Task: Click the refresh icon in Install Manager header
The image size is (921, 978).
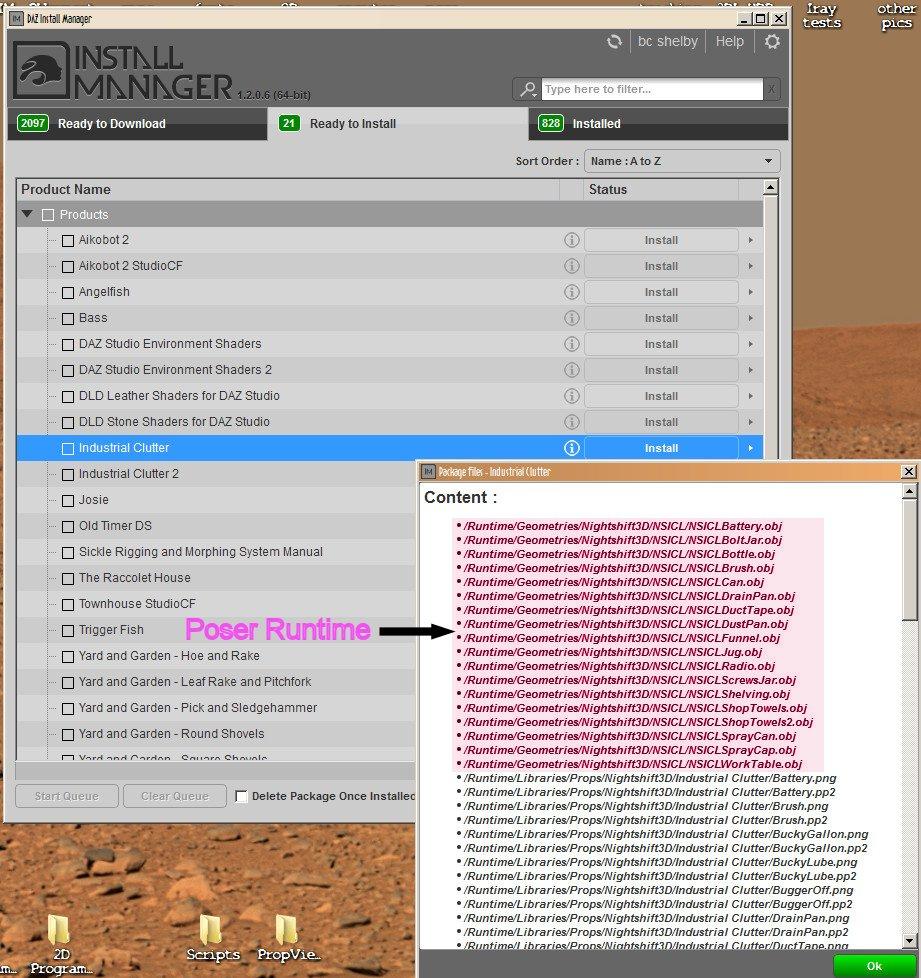Action: tap(614, 42)
